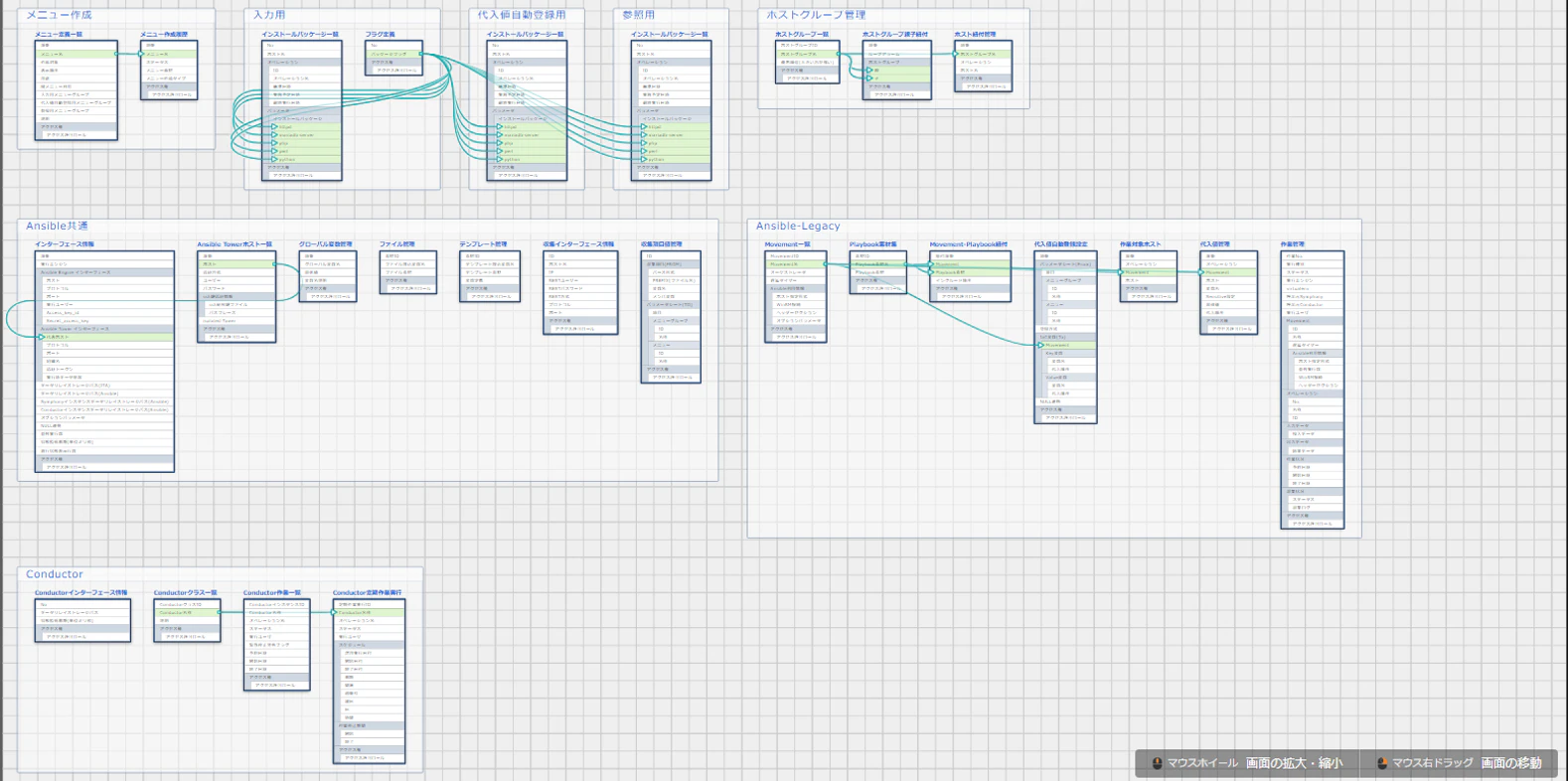Click the 収集項目値管理 table title
The image size is (1568, 781).
(662, 244)
